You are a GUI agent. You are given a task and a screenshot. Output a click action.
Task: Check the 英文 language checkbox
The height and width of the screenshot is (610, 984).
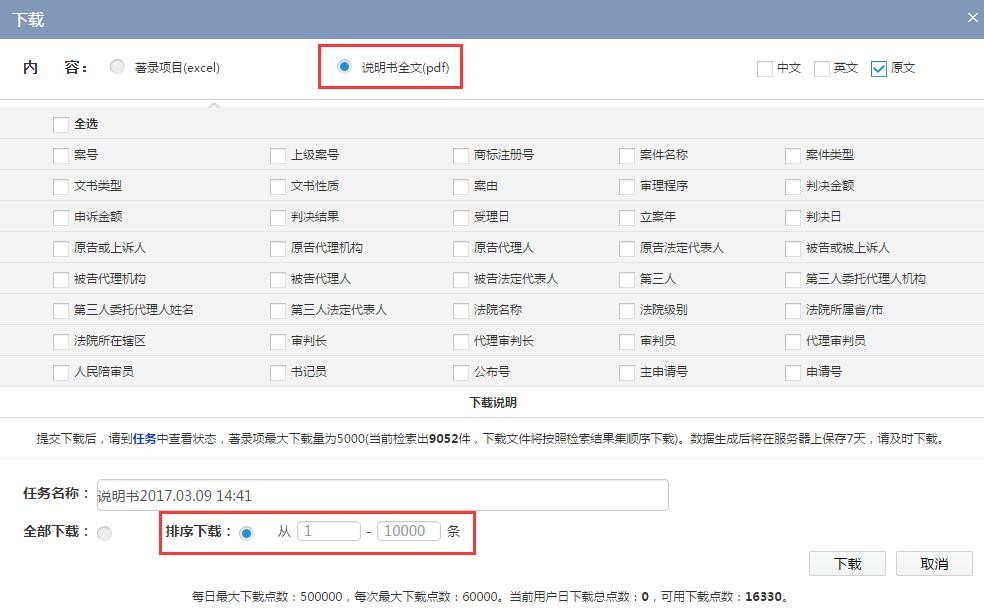point(822,68)
